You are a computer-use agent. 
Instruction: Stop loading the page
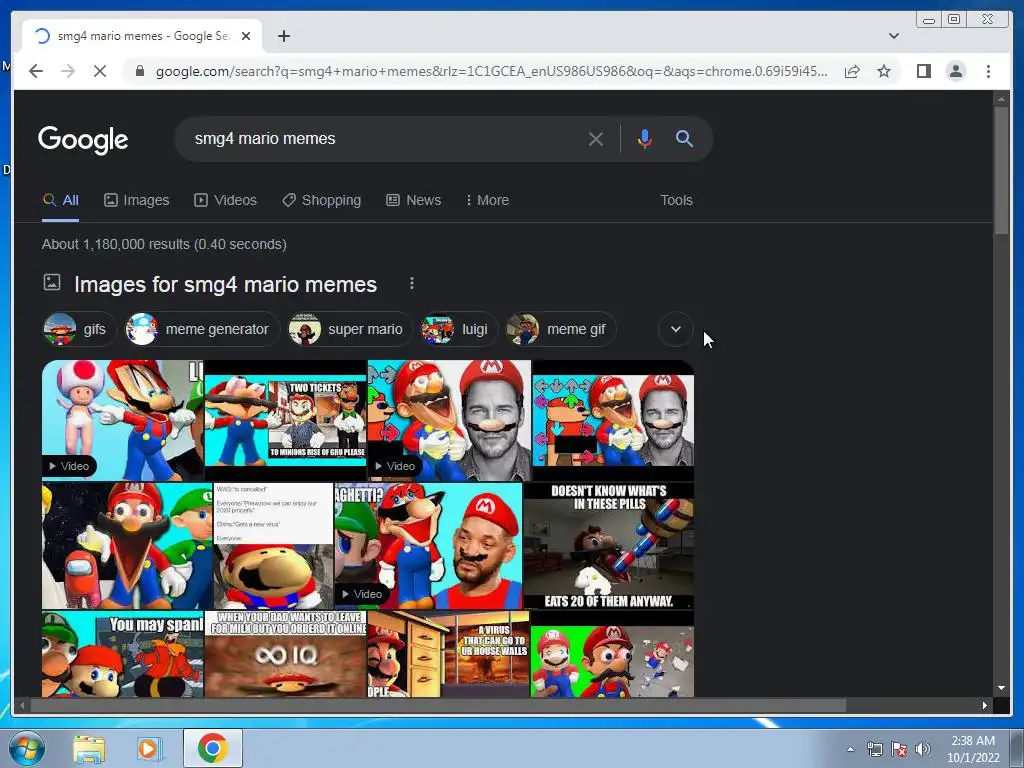pos(100,71)
